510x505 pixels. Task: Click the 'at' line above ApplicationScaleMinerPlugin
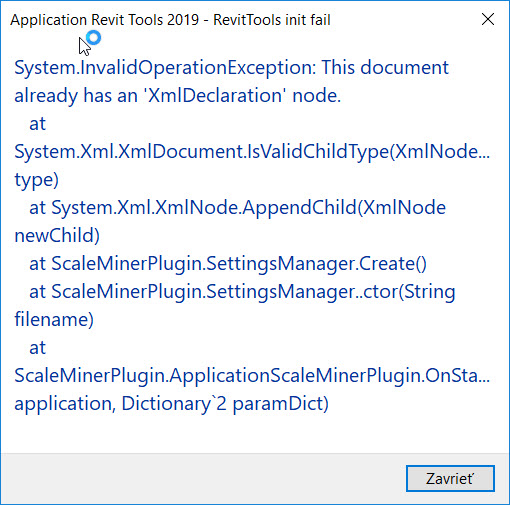click(37, 348)
